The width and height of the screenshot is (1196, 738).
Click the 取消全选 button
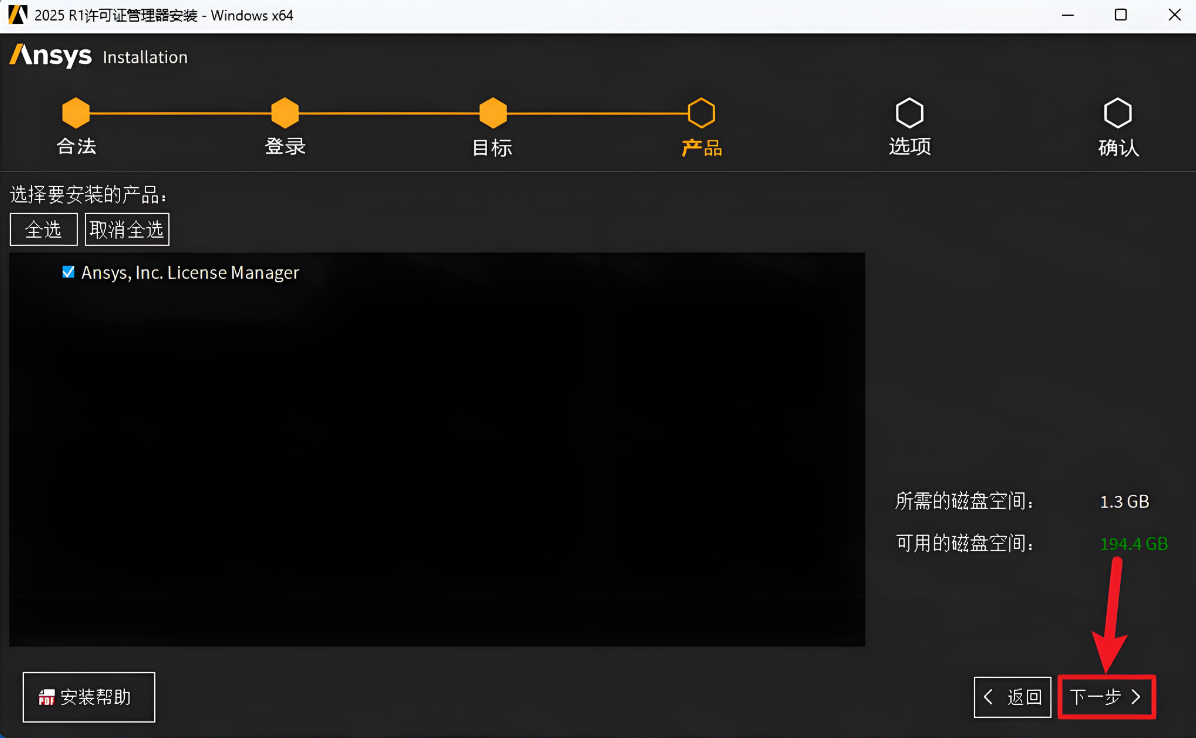127,229
